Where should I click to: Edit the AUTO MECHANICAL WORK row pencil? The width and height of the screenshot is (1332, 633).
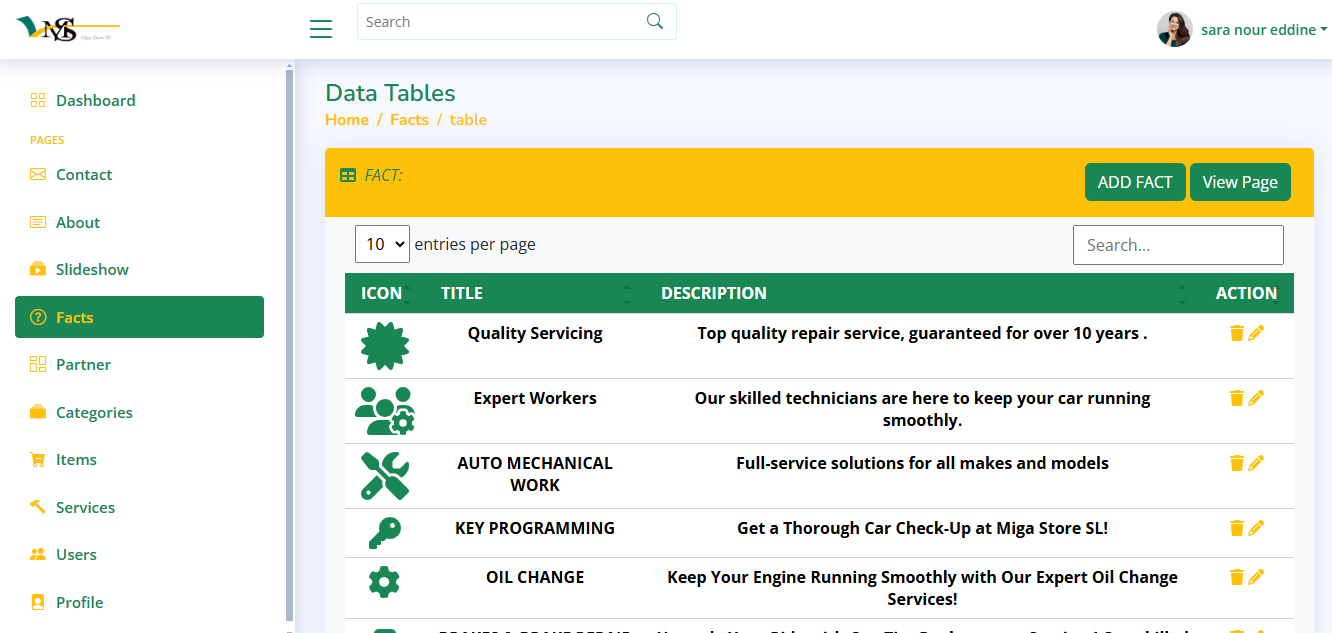point(1256,463)
